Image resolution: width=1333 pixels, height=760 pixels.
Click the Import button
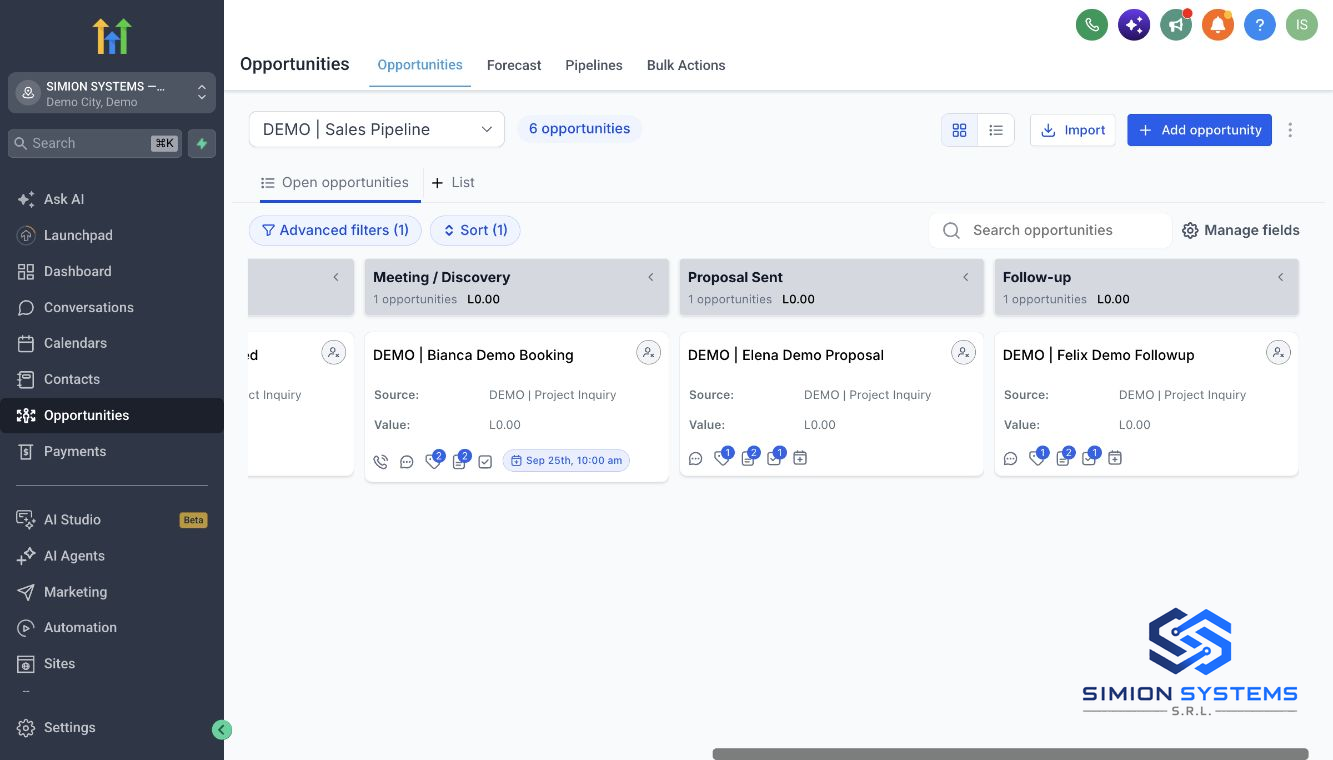pyautogui.click(x=1073, y=130)
